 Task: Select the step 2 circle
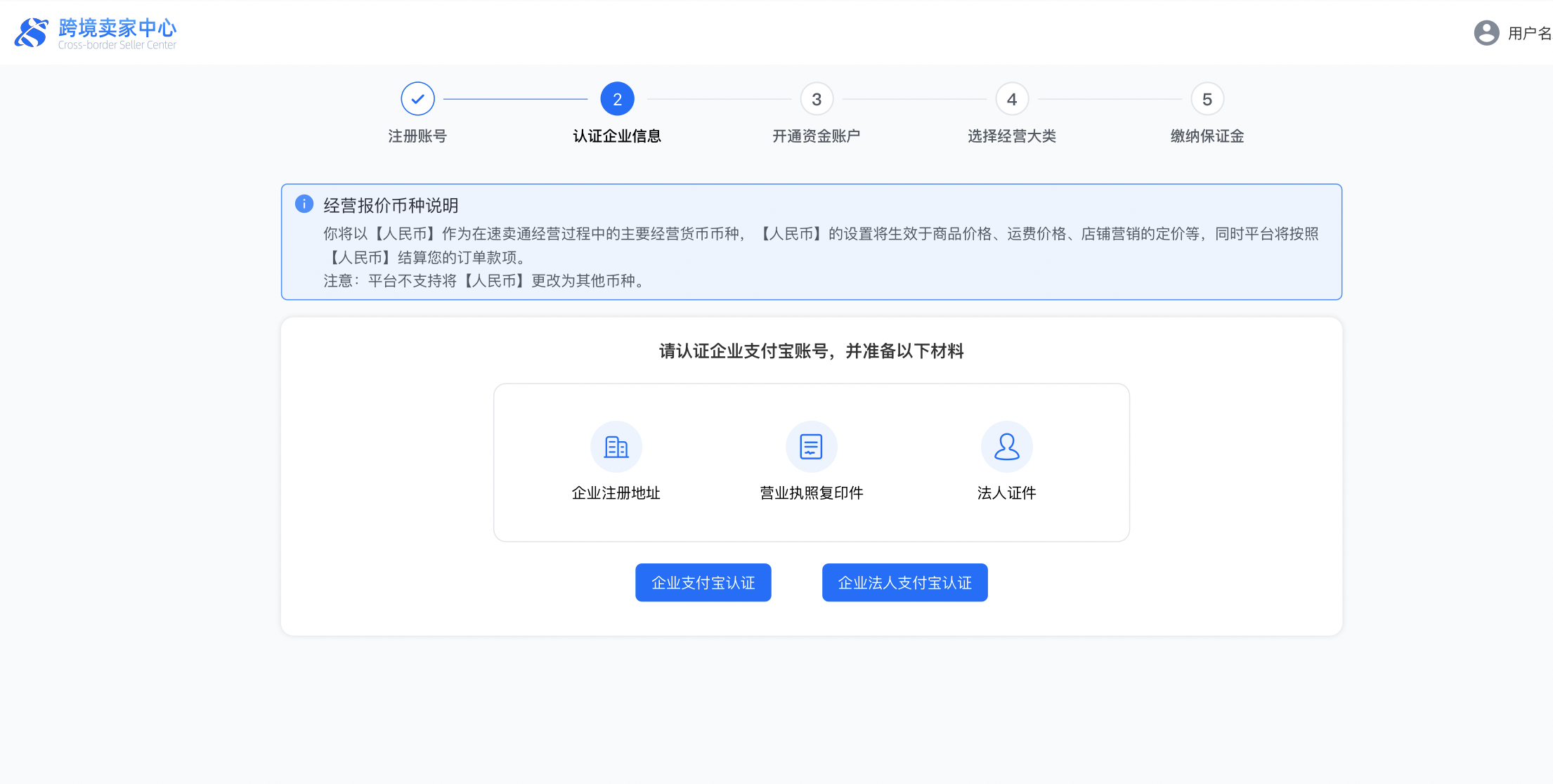coord(617,99)
